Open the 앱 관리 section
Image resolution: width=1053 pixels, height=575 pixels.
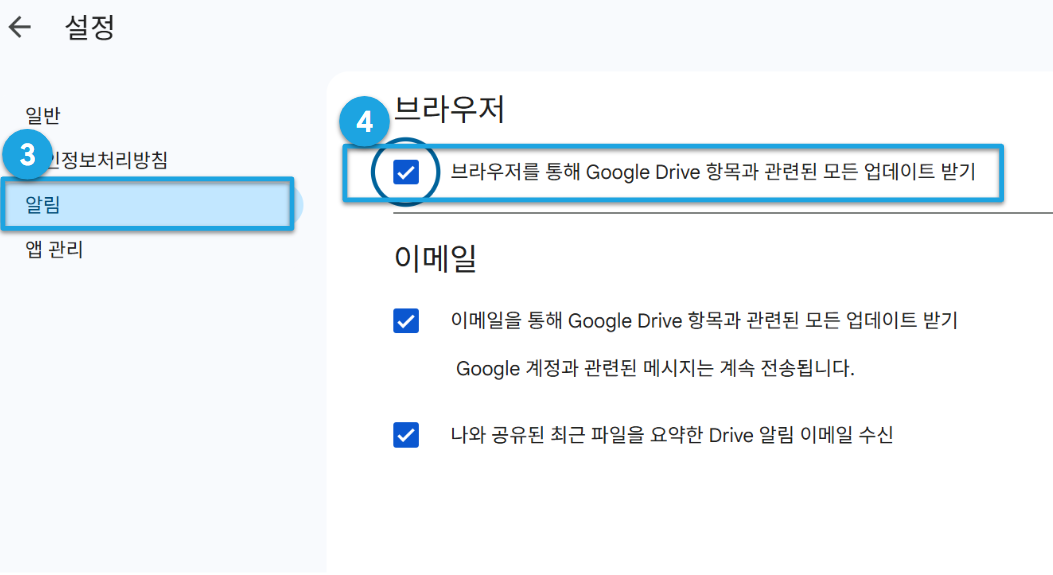click(54, 250)
